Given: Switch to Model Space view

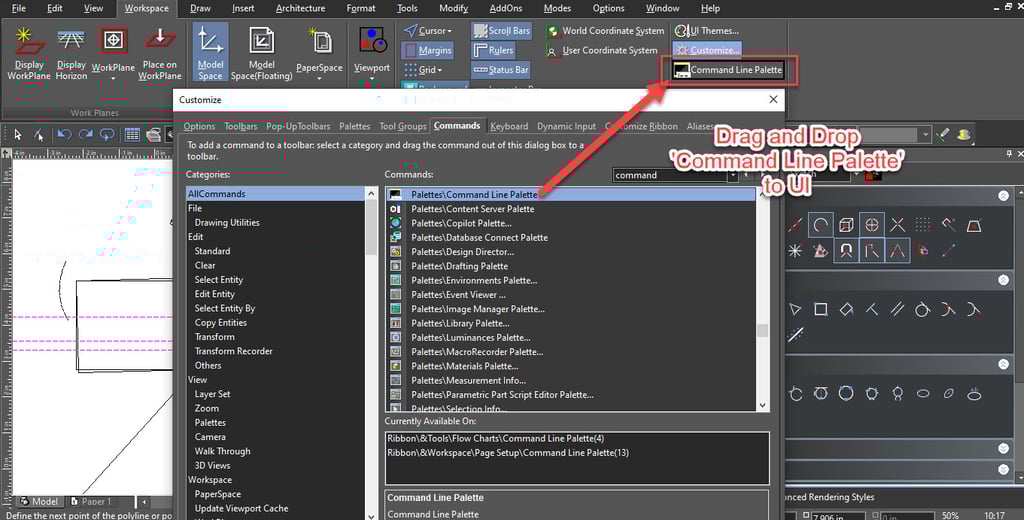Looking at the screenshot, I should (210, 52).
